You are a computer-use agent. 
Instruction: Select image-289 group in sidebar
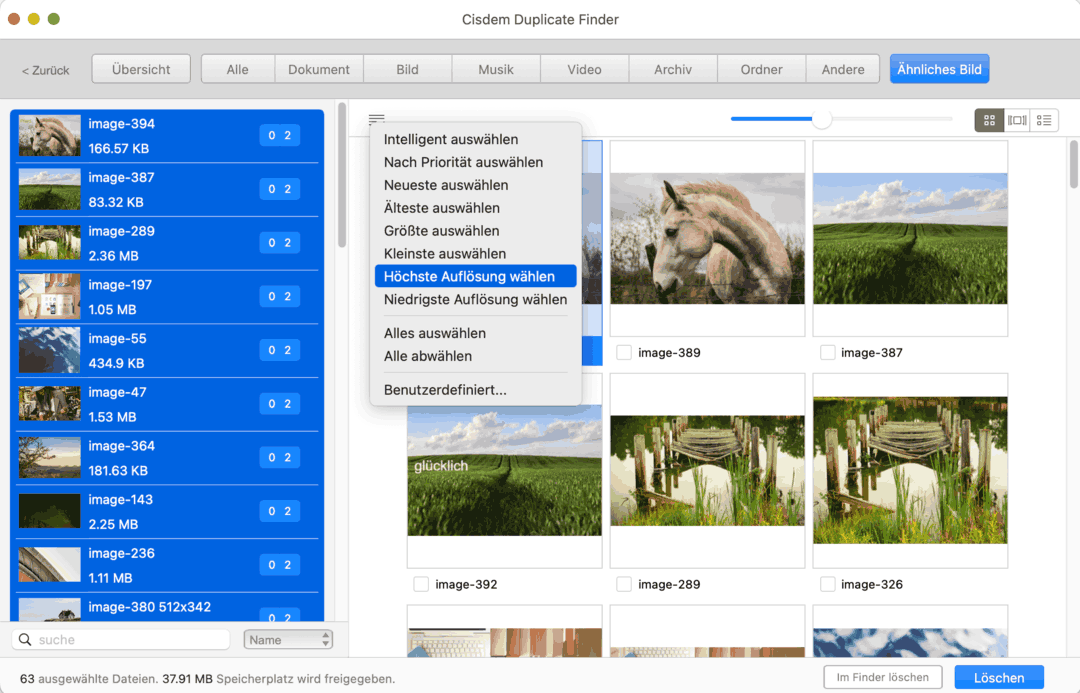click(x=167, y=243)
